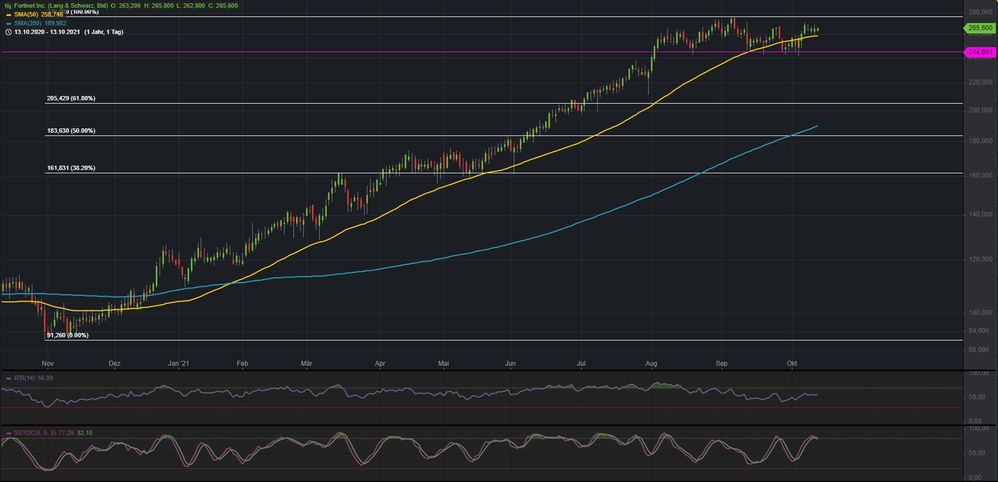
Task: Click the yellow SMA(50) legend marker
Action: (x=7, y=14)
